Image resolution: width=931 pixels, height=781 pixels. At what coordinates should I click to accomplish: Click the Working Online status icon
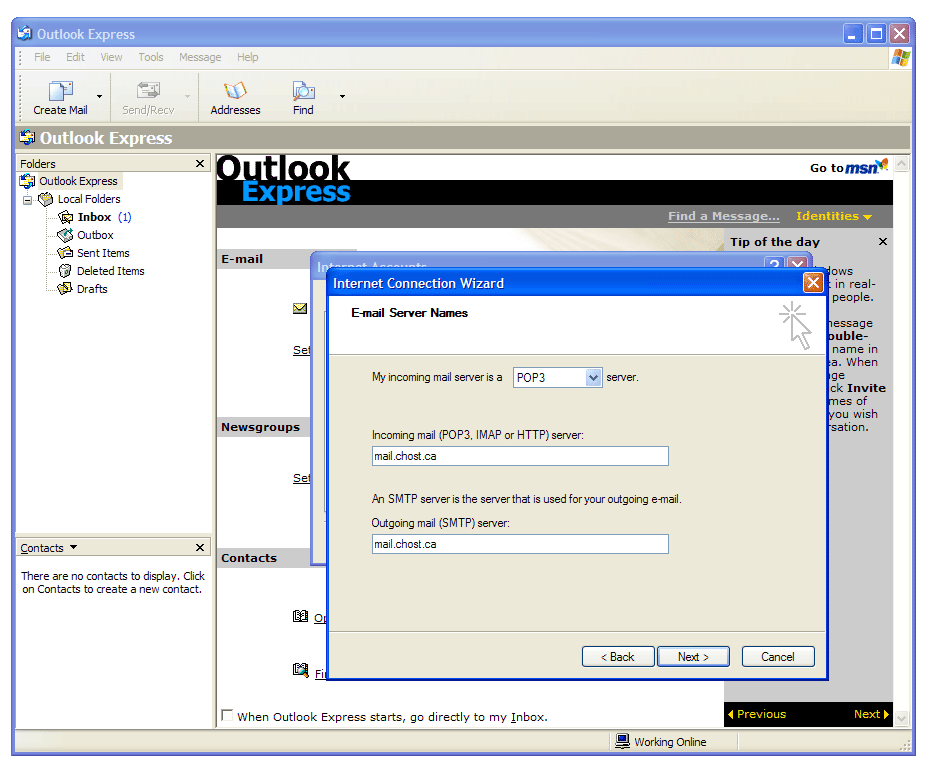622,741
